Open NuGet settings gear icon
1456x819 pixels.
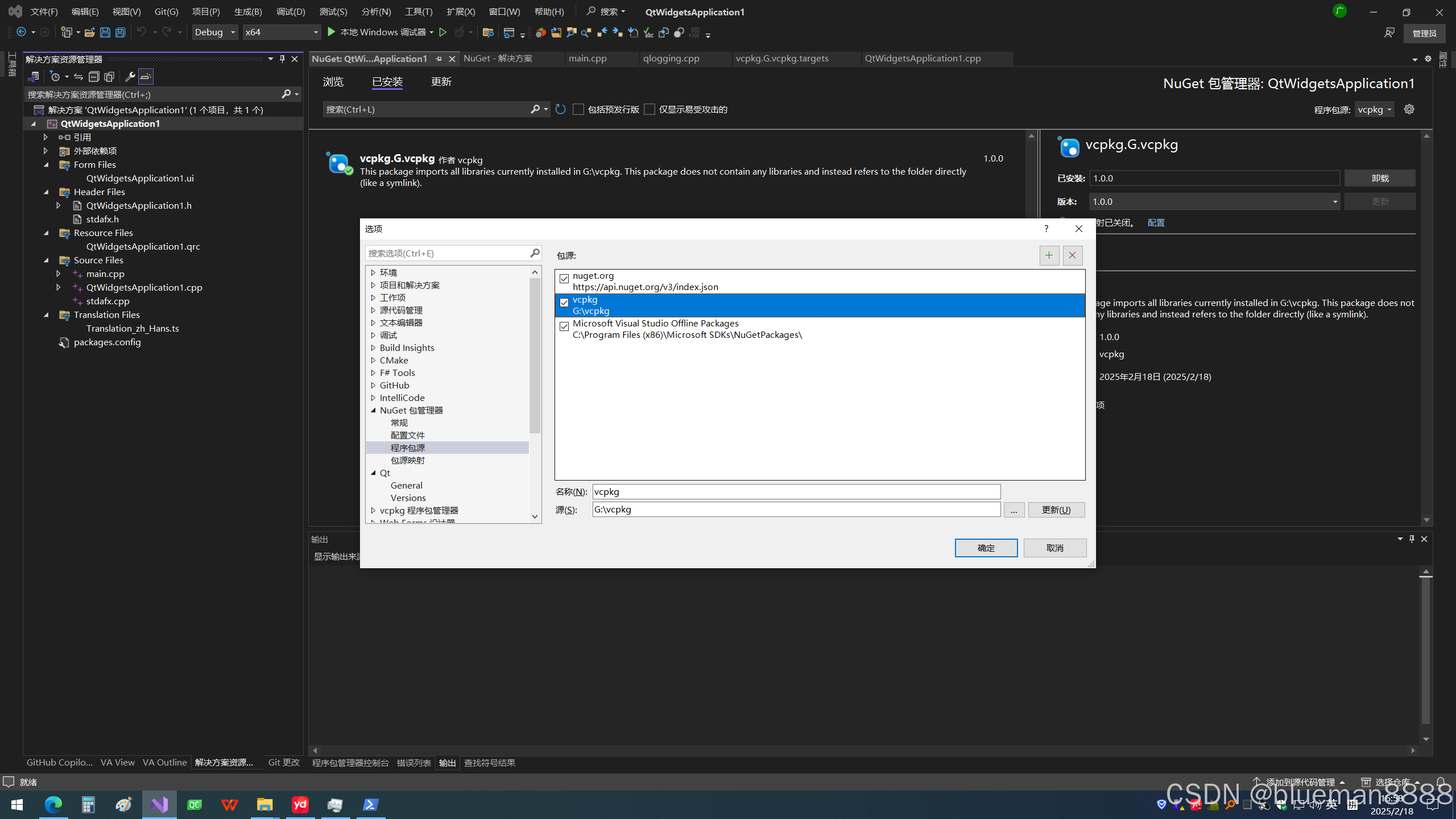click(1409, 109)
